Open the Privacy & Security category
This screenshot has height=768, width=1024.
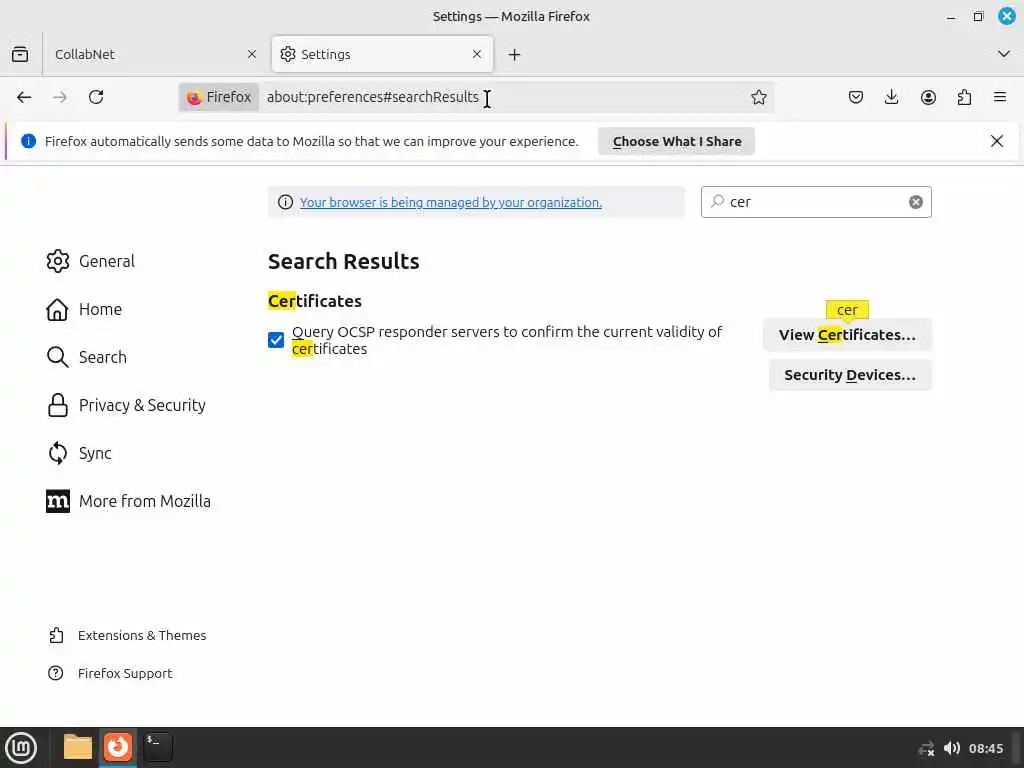click(142, 405)
